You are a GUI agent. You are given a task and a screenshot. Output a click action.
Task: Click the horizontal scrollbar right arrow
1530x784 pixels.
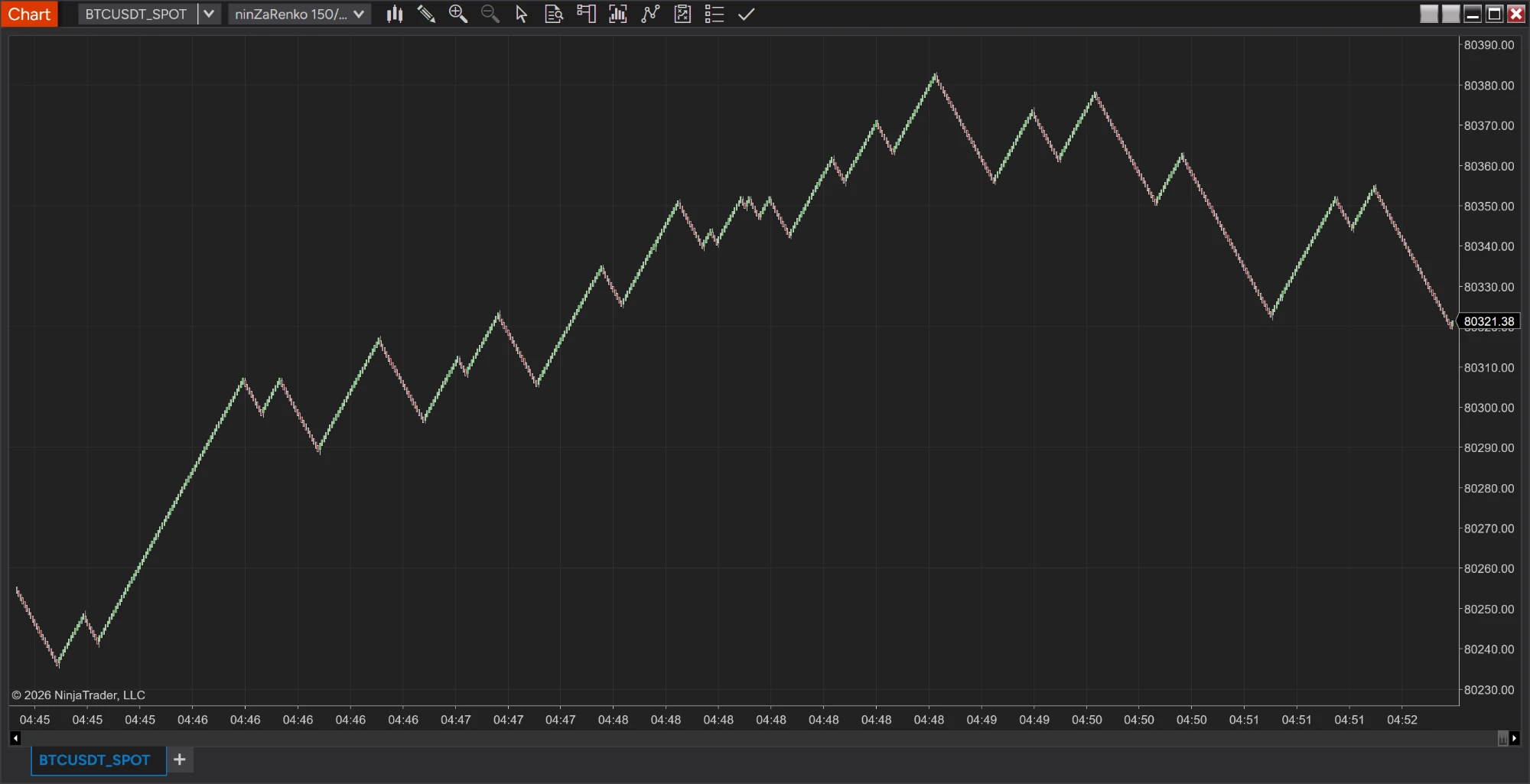(1515, 738)
